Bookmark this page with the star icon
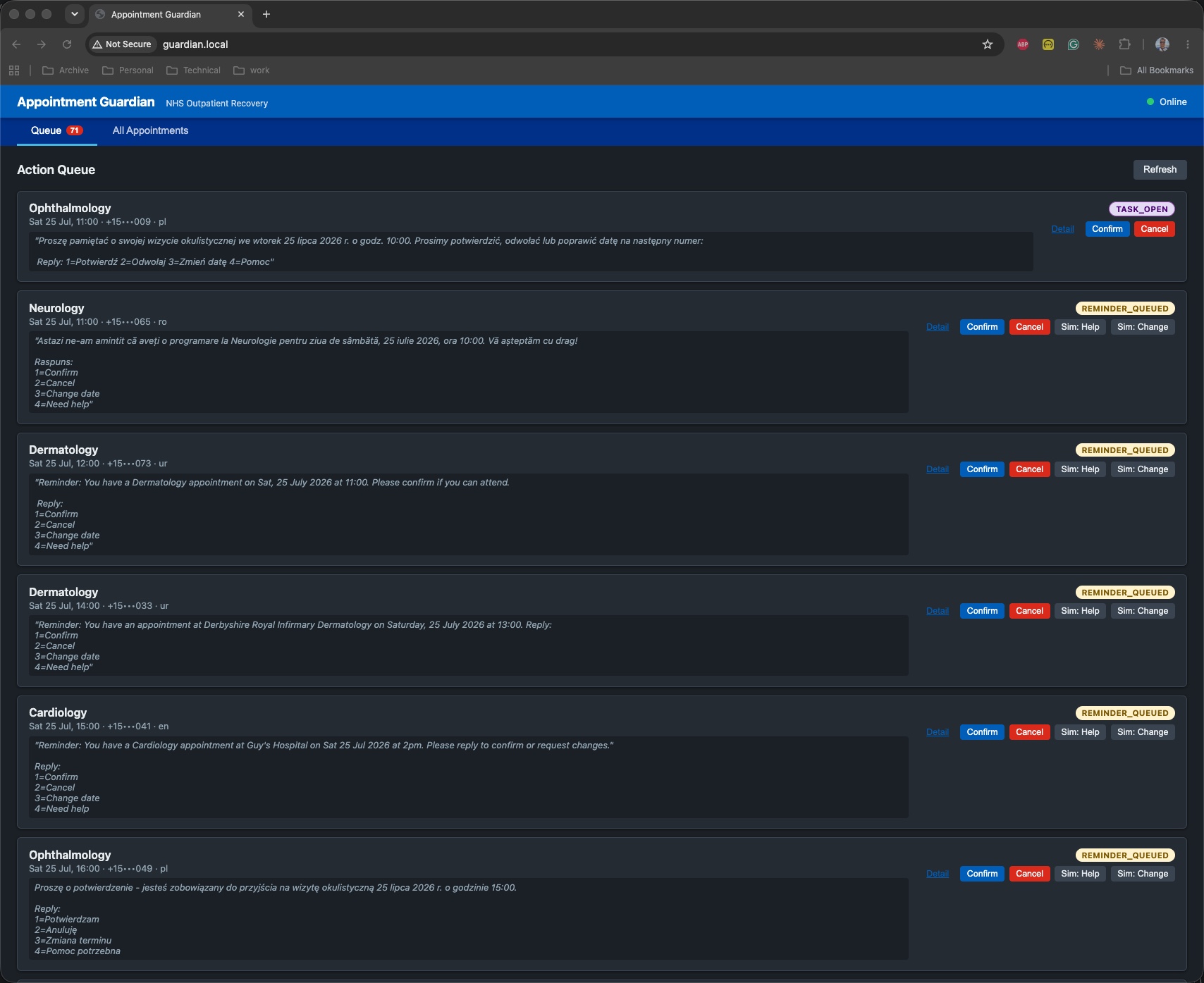Image resolution: width=1204 pixels, height=983 pixels. click(x=988, y=44)
